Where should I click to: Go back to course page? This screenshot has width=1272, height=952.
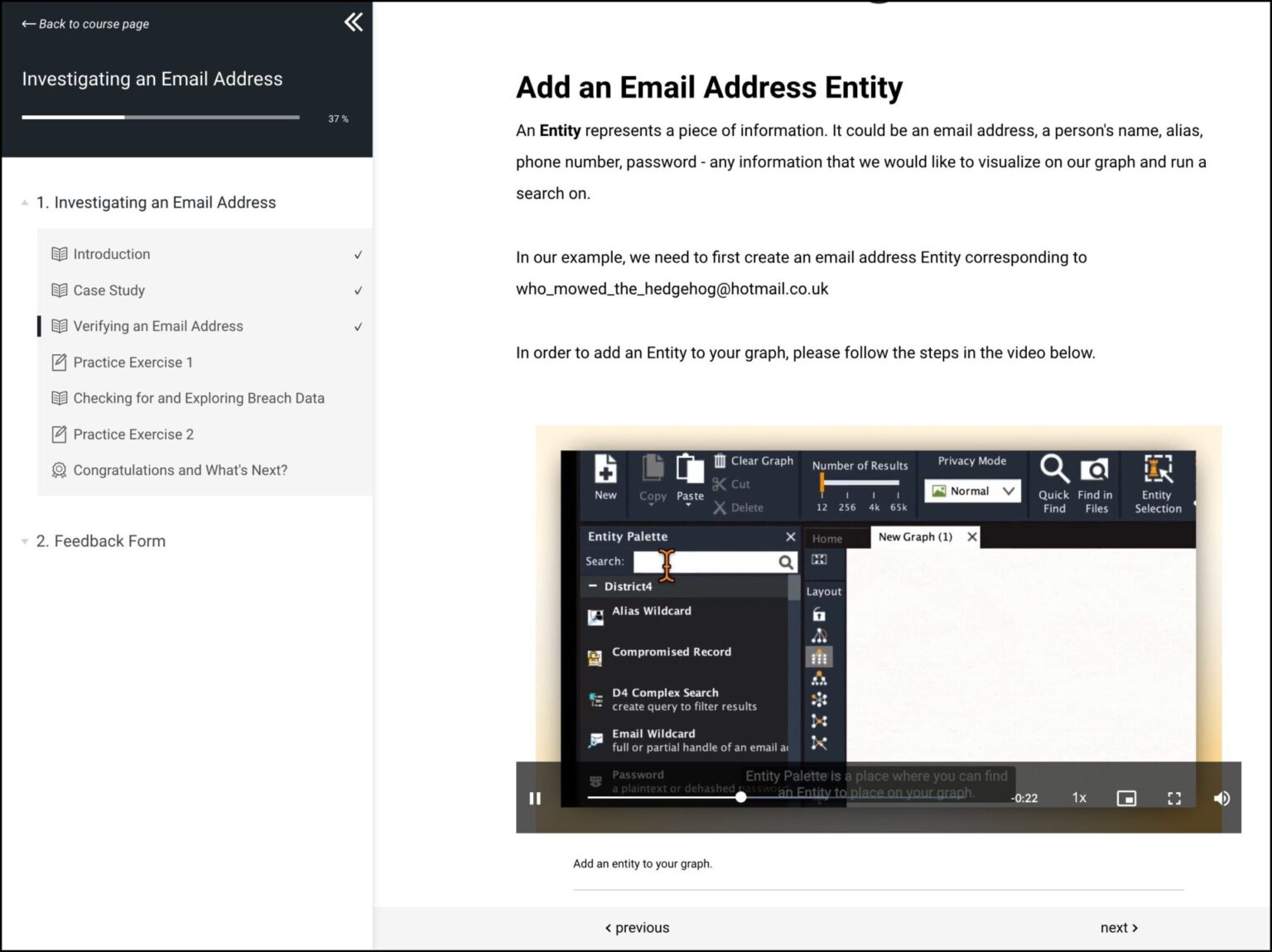pos(85,24)
